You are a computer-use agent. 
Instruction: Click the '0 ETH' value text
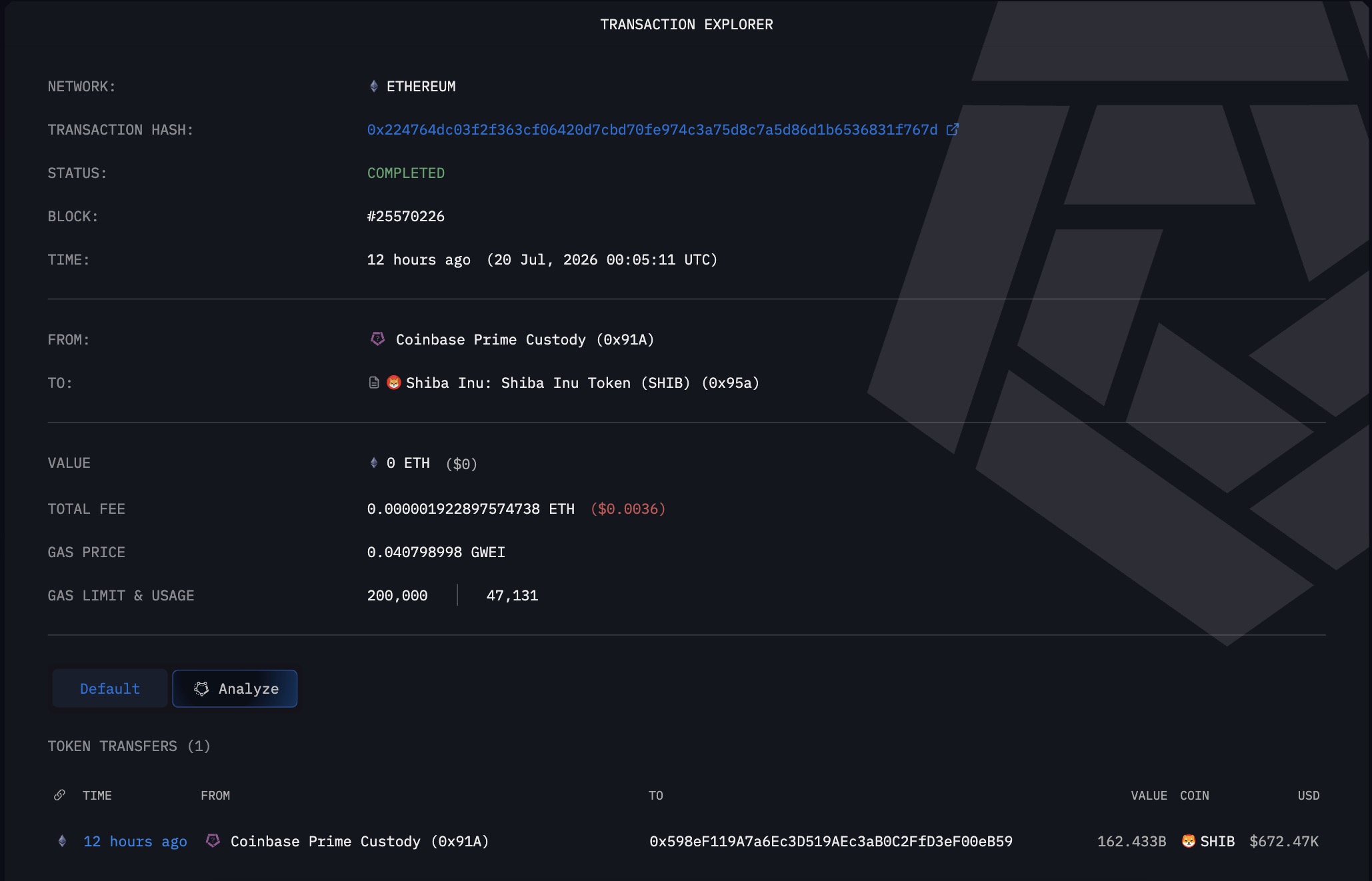(x=408, y=463)
